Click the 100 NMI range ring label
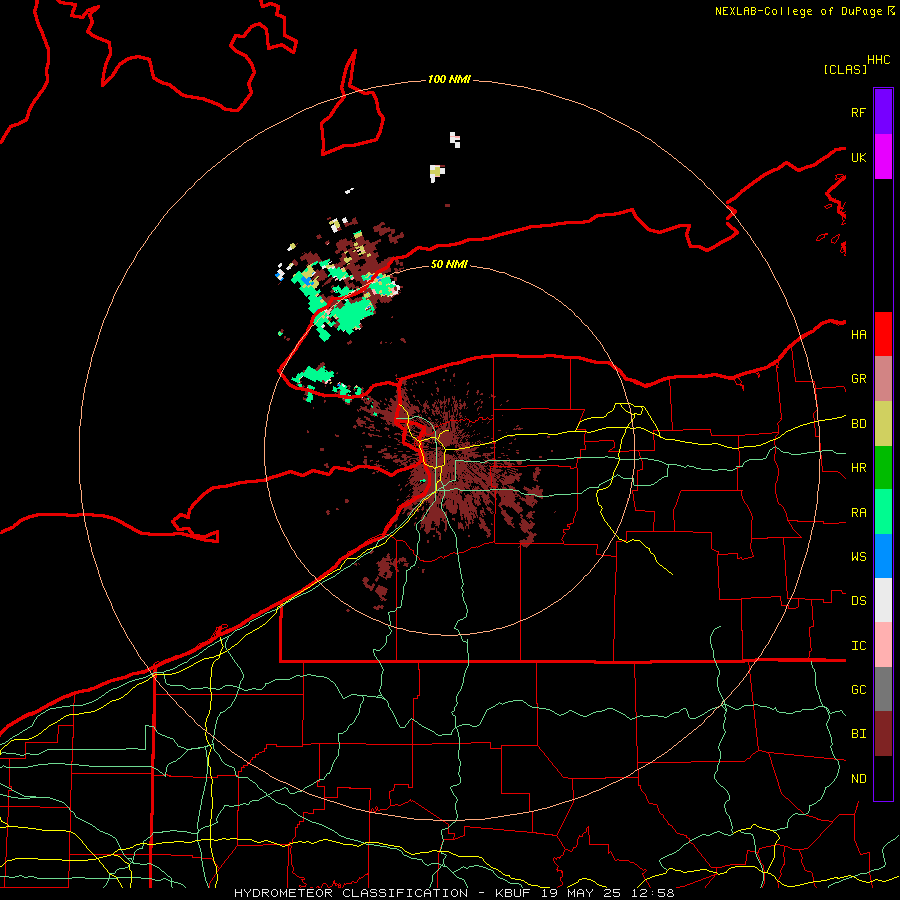Viewport: 900px width, 900px height. tap(449, 79)
